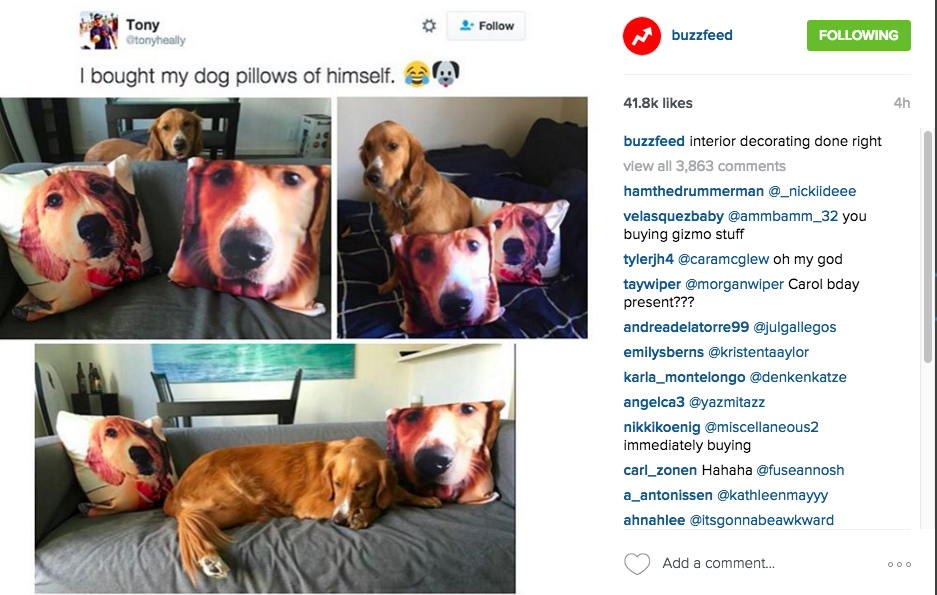The image size is (937, 595).
Task: Click the top-left dog pillows photo
Action: [166, 218]
